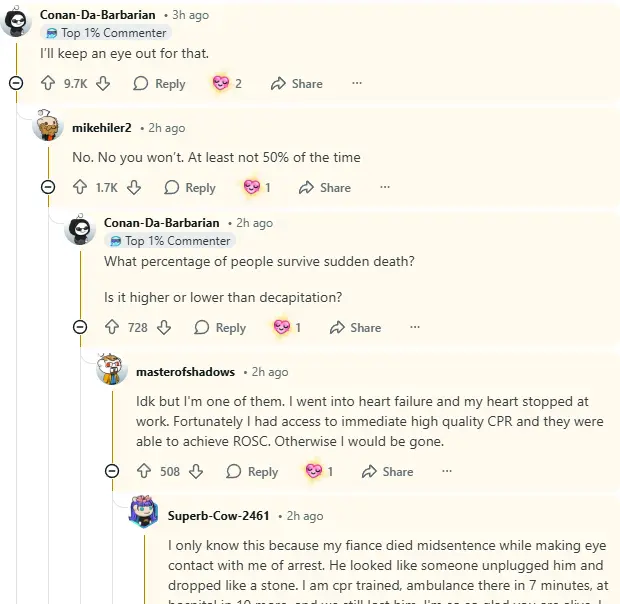Open Superb-Cow-2461's user profile
Image resolution: width=620 pixels, height=604 pixels.
(218, 516)
